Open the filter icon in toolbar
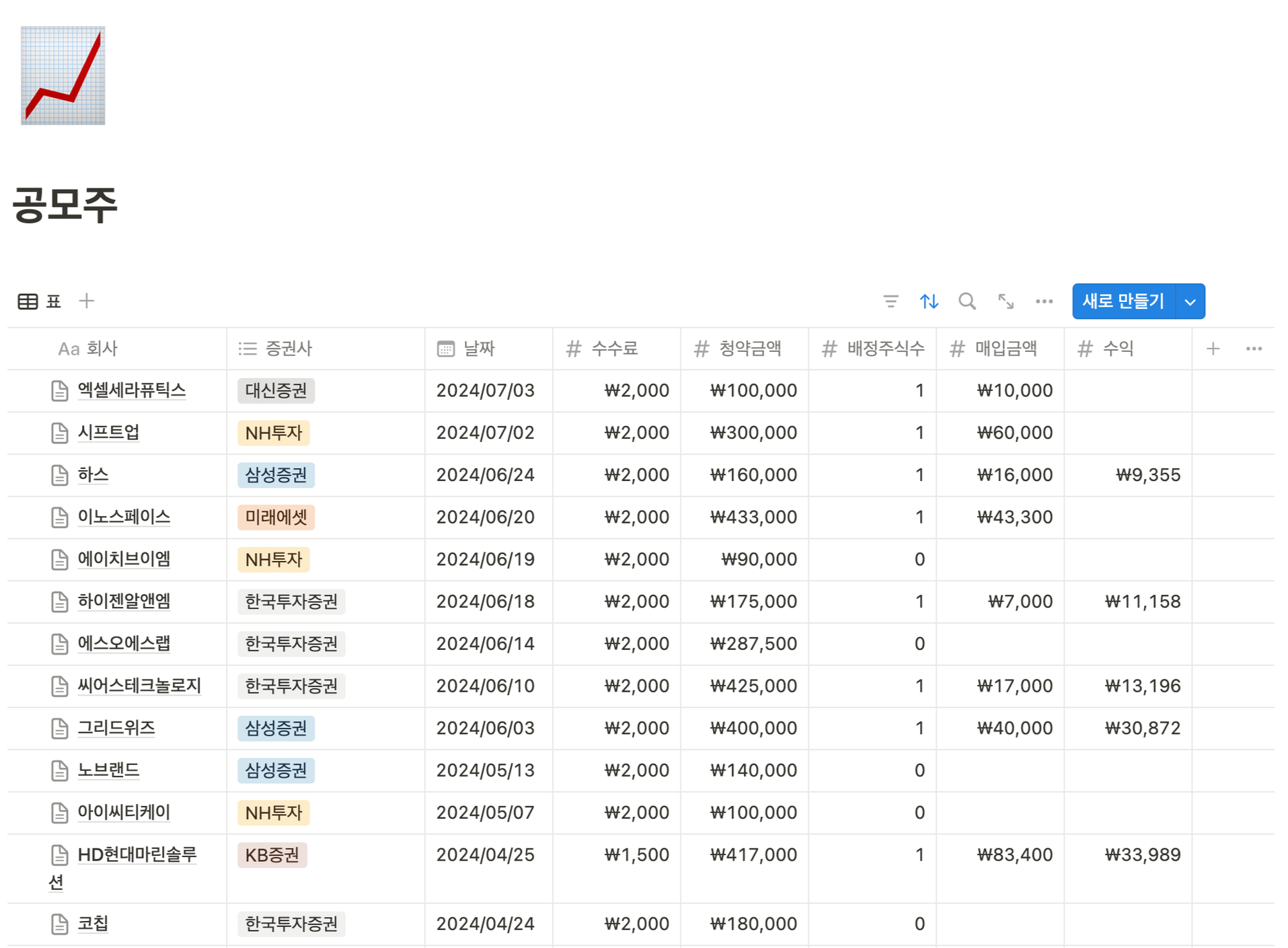 891,301
